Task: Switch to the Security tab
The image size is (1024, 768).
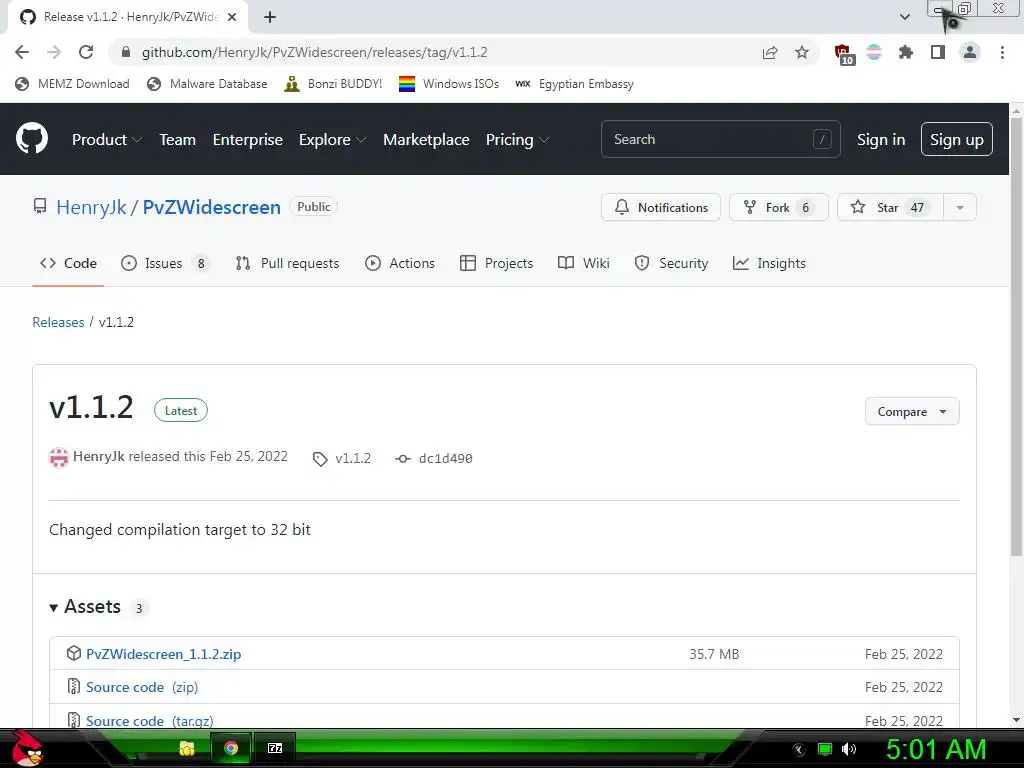Action: click(671, 263)
